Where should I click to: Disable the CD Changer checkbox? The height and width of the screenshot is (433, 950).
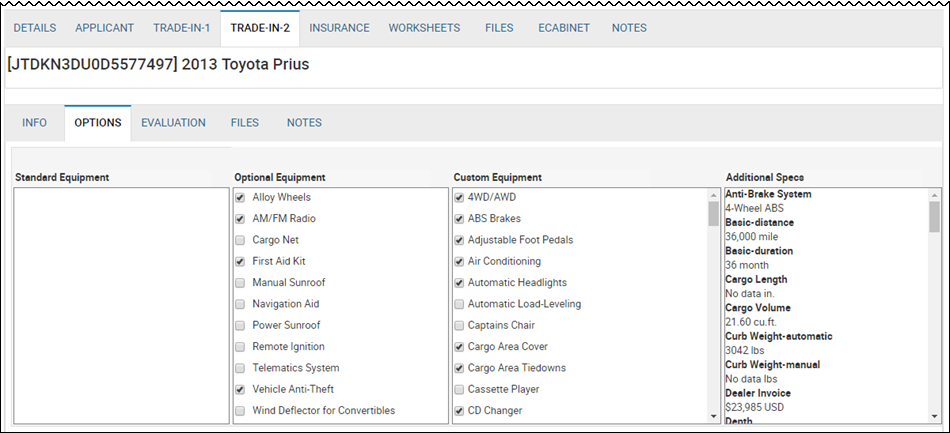click(x=459, y=411)
